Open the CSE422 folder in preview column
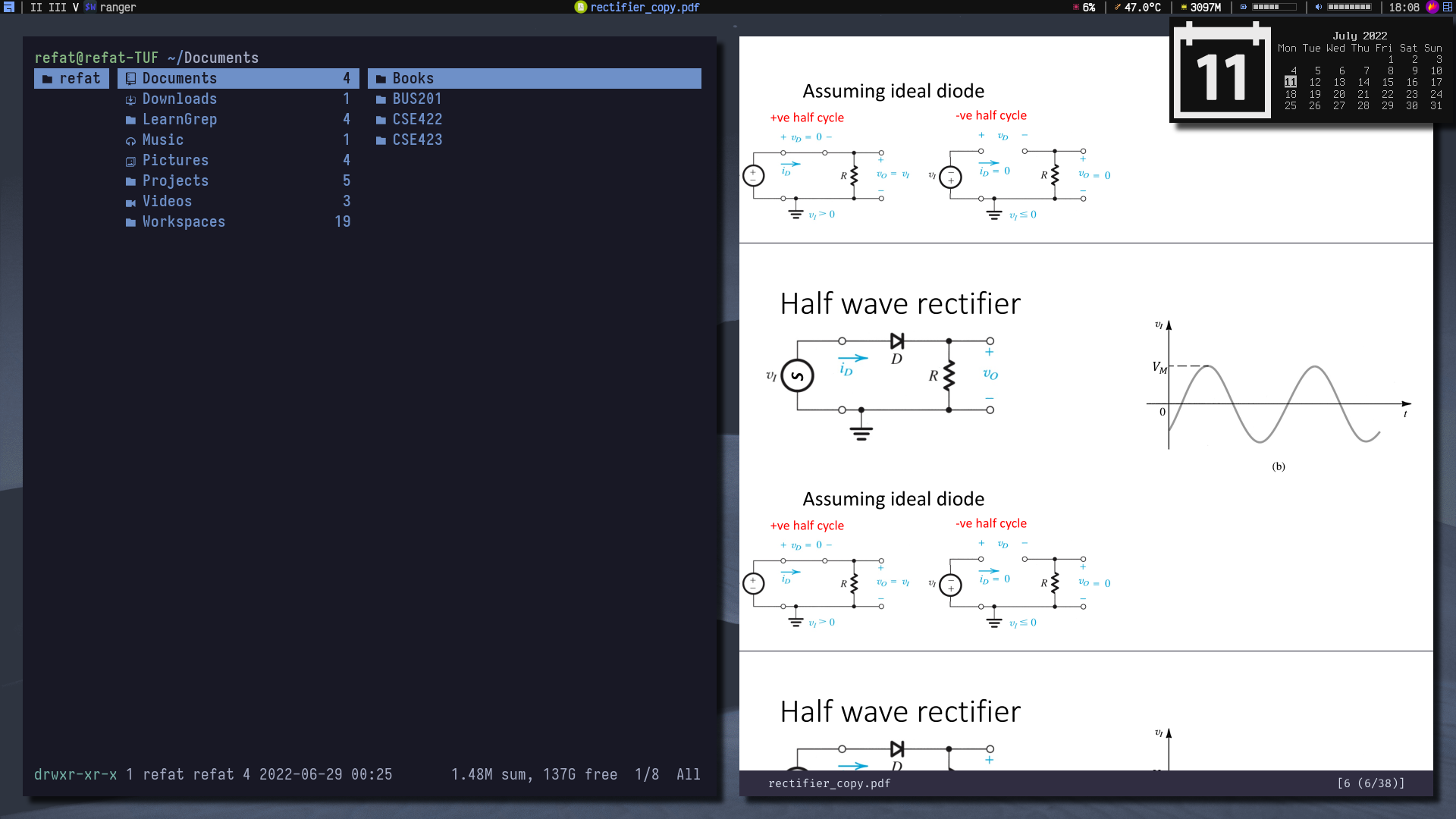 pyautogui.click(x=417, y=119)
